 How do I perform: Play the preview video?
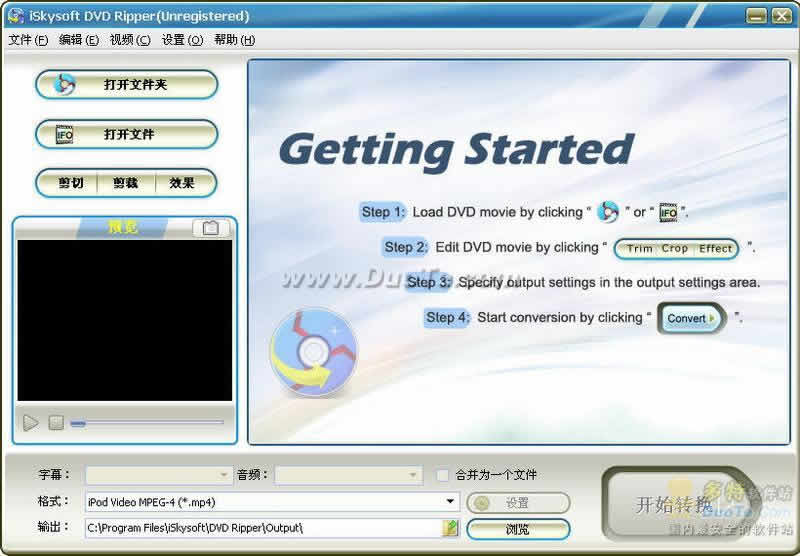[x=31, y=422]
